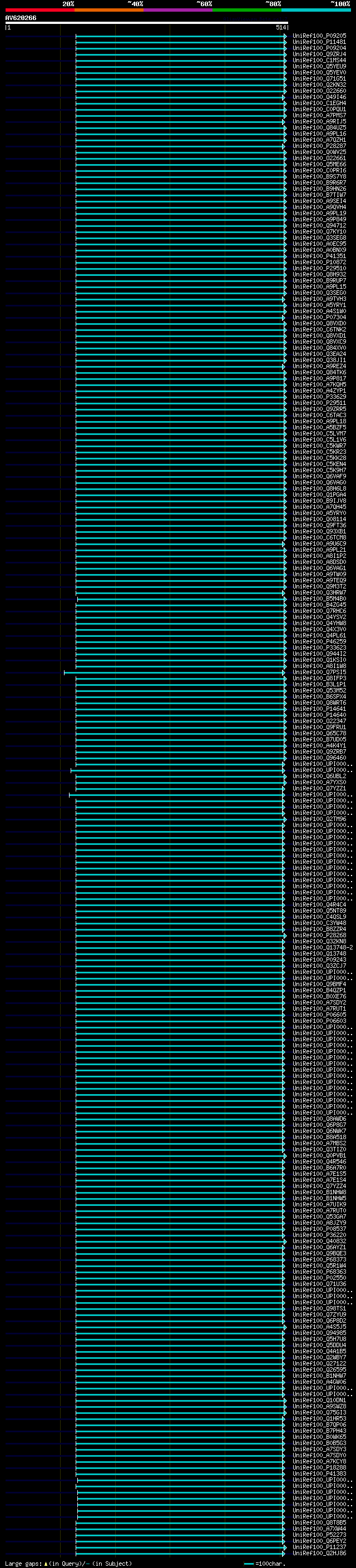The image size is (356, 1568).
Task: Click hit label UniRef100_P14641
Action: point(319,709)
